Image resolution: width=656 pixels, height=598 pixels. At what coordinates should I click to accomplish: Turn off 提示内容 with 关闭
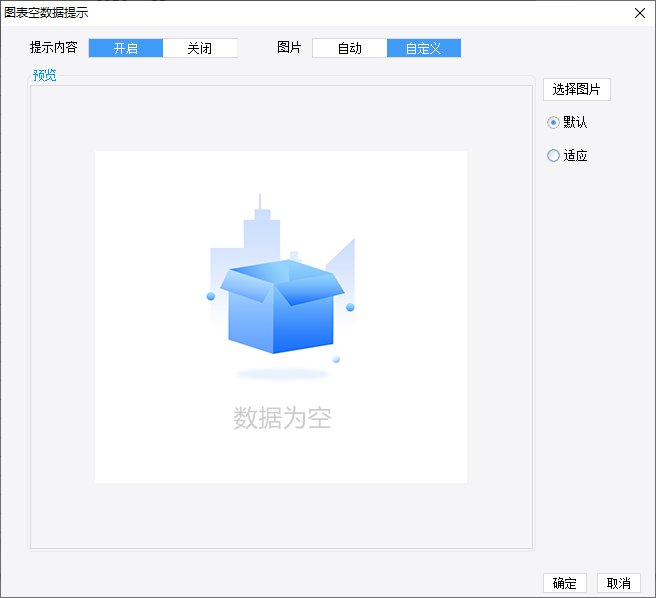[x=200, y=48]
